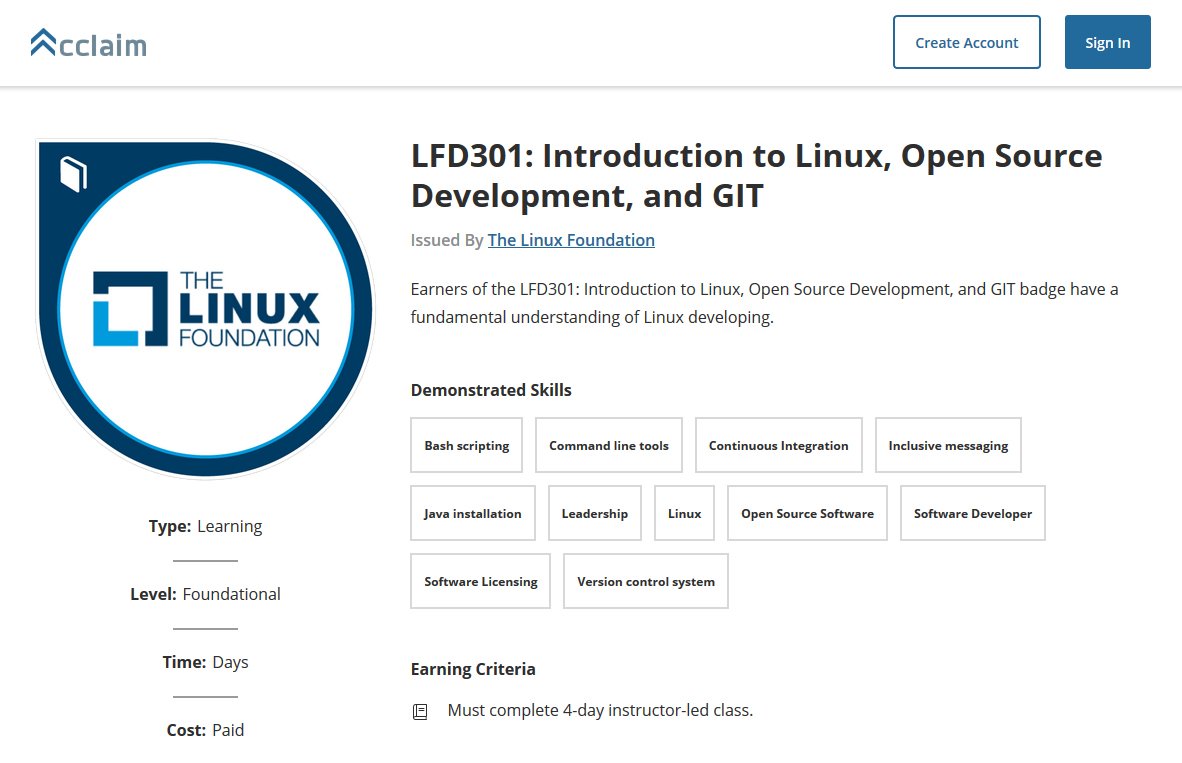This screenshot has width=1182, height=763.
Task: Click the Inclusive messaging skill tag
Action: 948,445
